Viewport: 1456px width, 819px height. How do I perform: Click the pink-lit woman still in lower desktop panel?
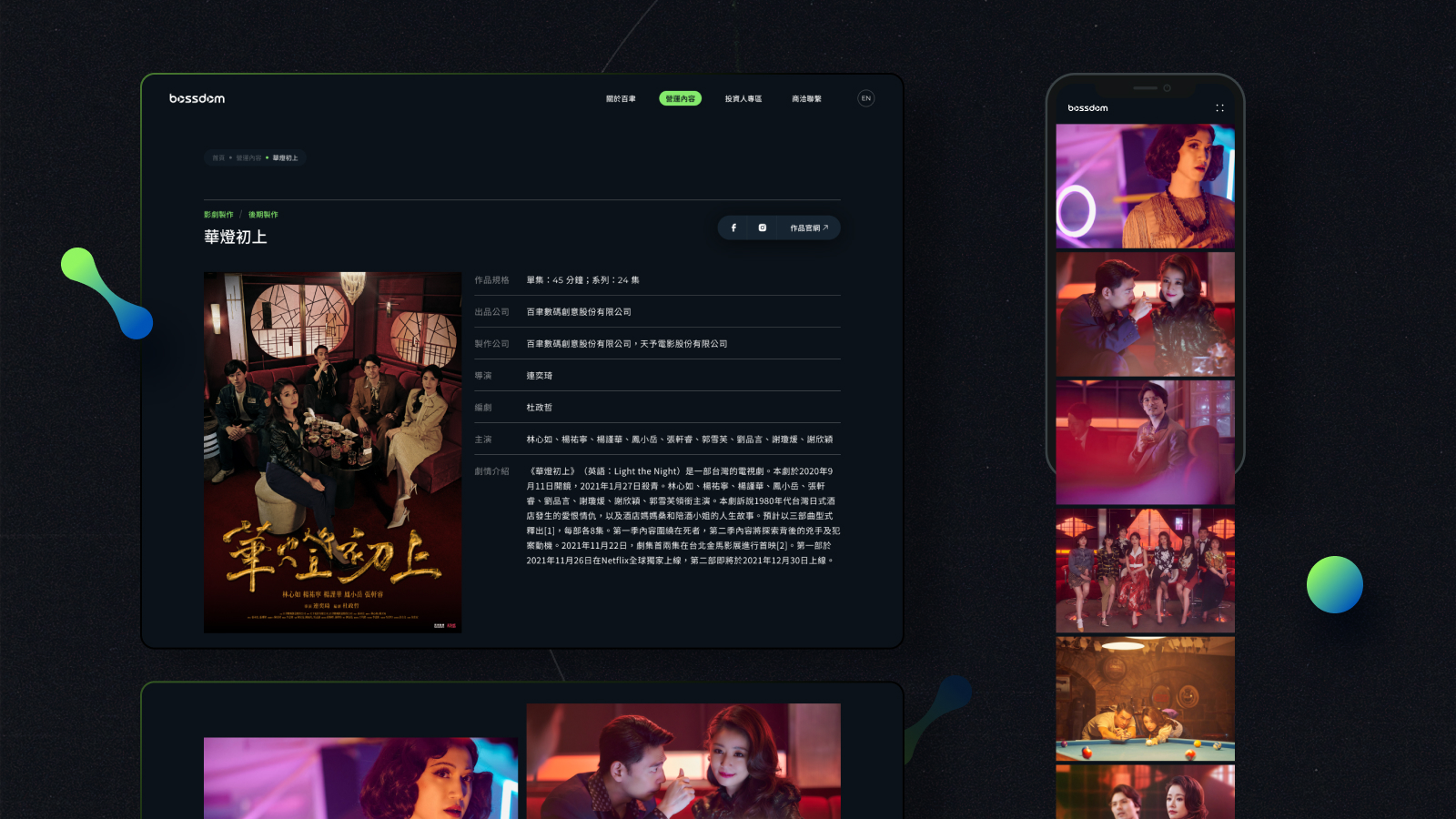[360, 778]
